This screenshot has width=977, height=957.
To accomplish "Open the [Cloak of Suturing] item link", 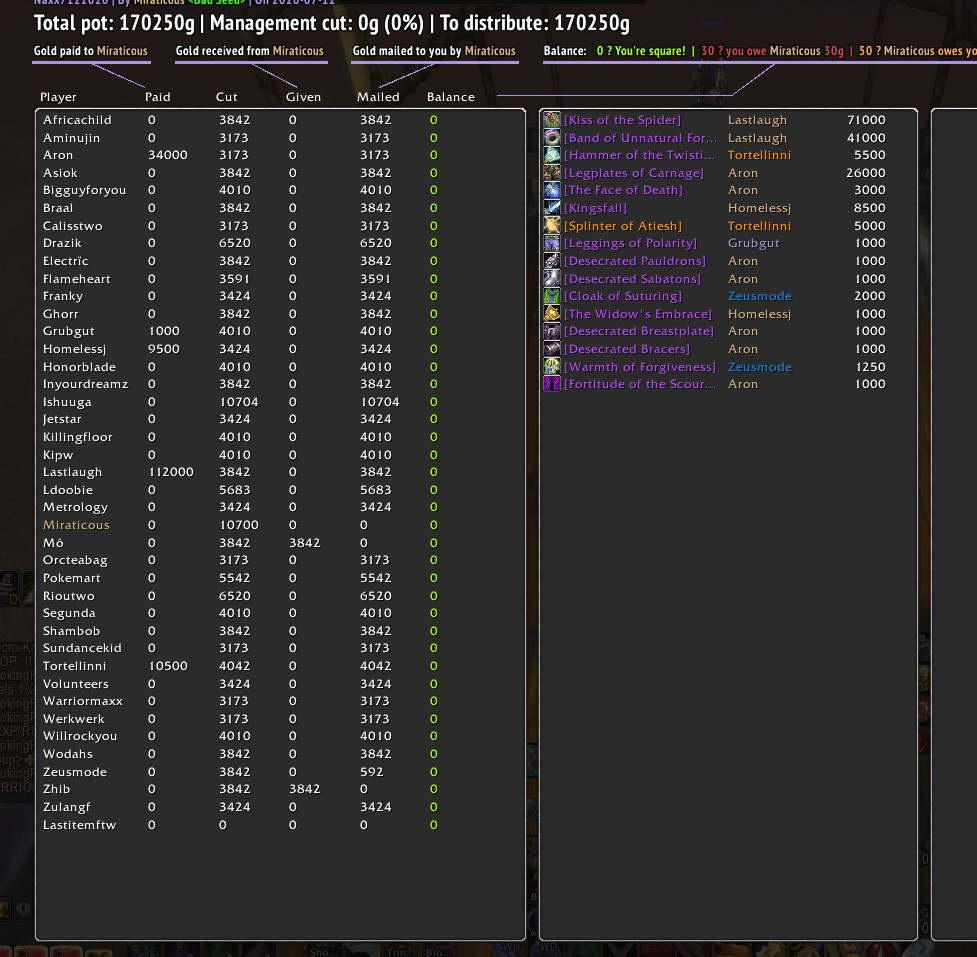I will (x=623, y=296).
